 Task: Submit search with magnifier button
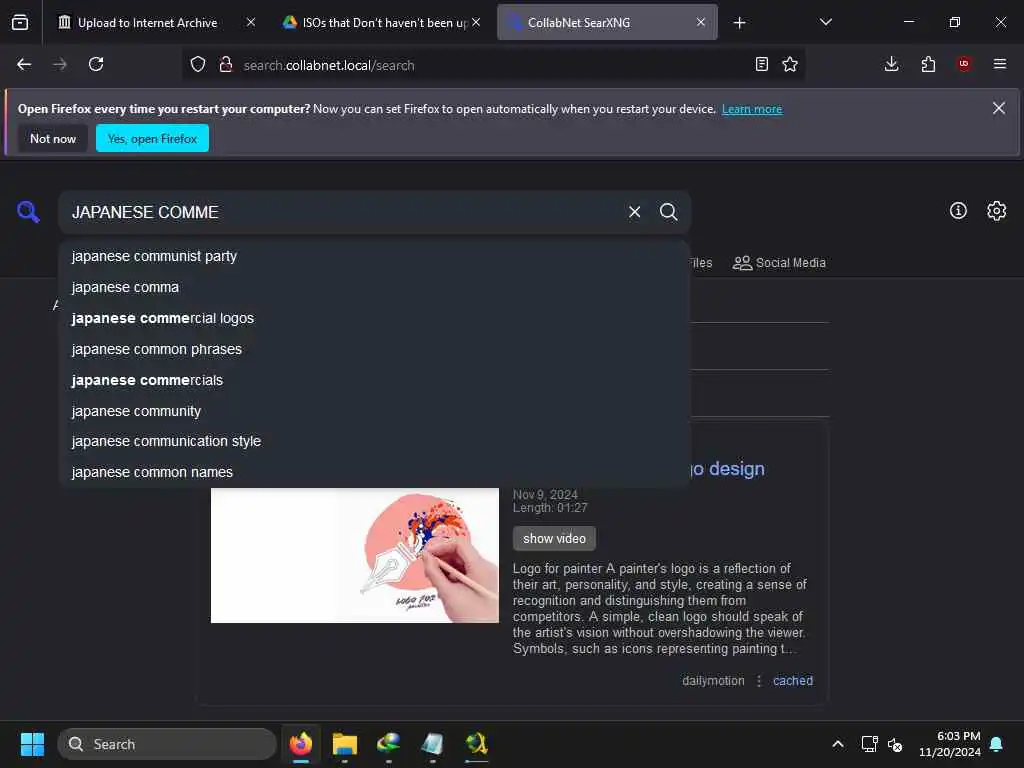(668, 212)
